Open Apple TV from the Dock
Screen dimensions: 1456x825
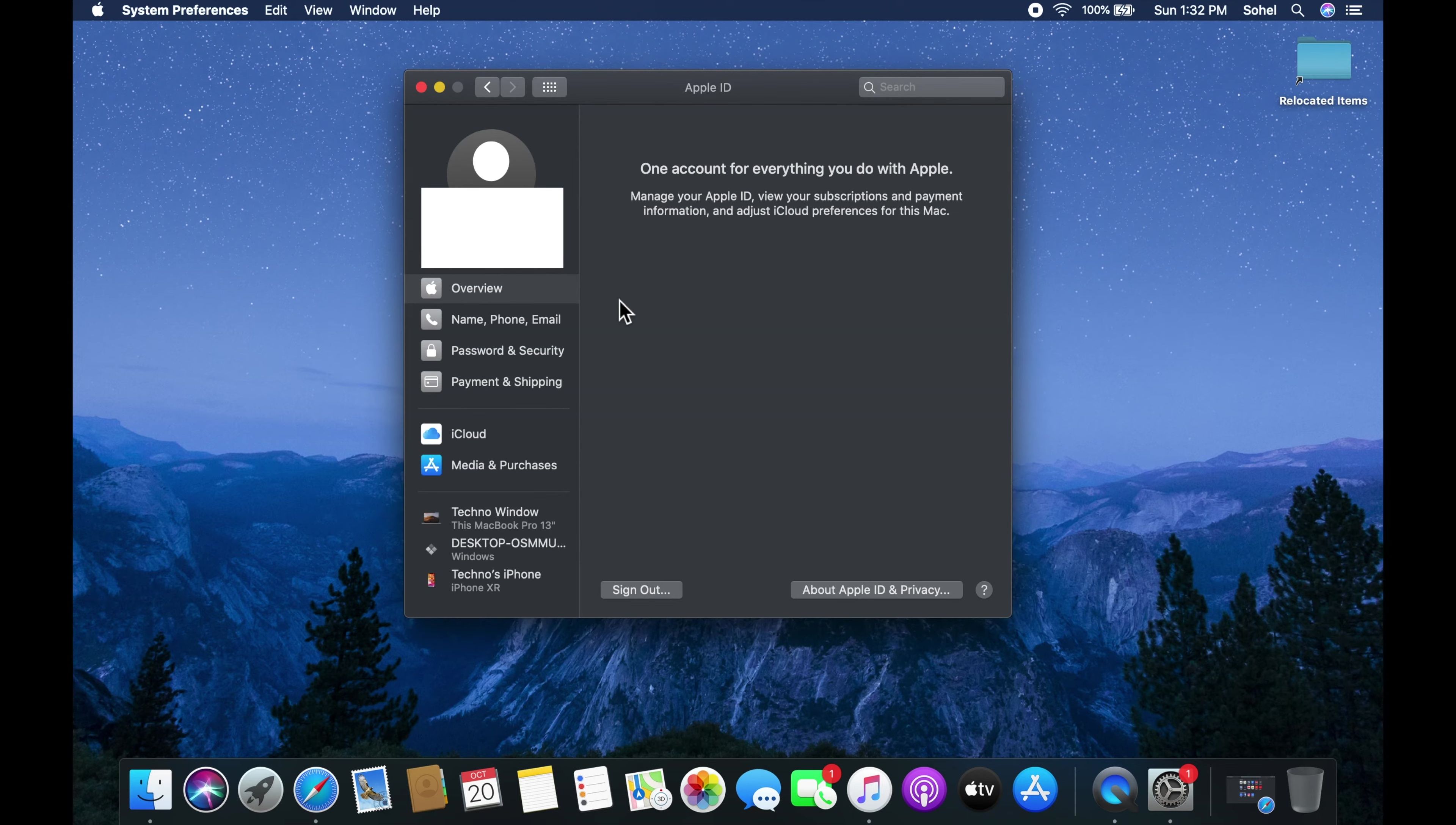tap(980, 789)
